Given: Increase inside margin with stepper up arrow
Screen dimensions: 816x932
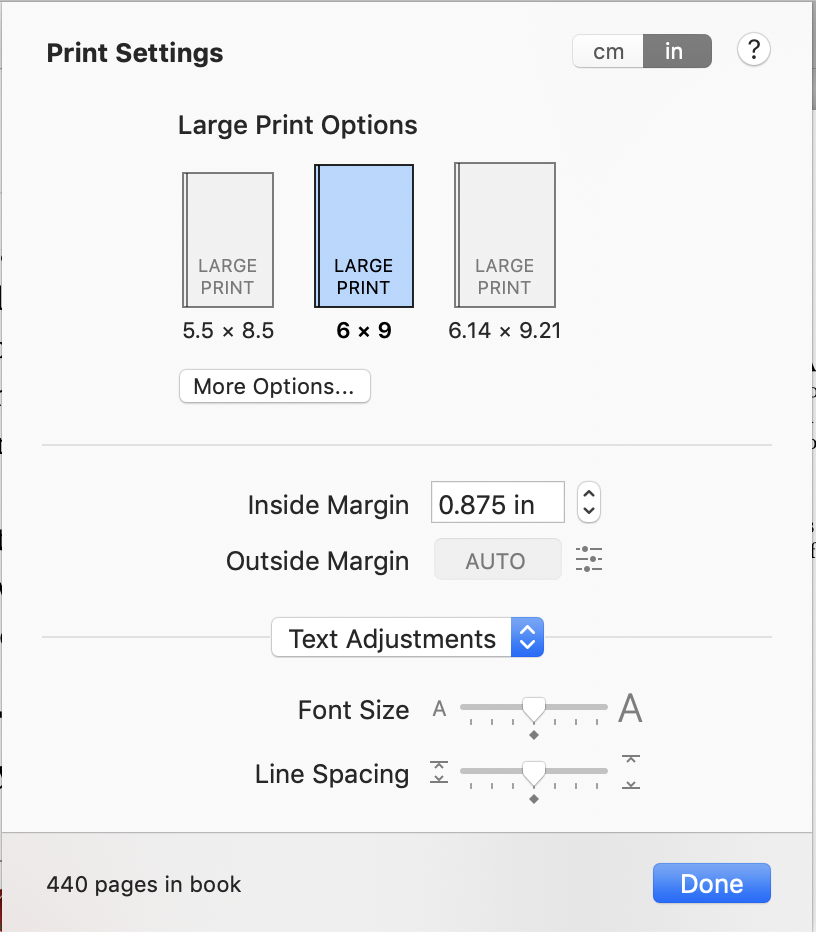Looking at the screenshot, I should coord(589,494).
